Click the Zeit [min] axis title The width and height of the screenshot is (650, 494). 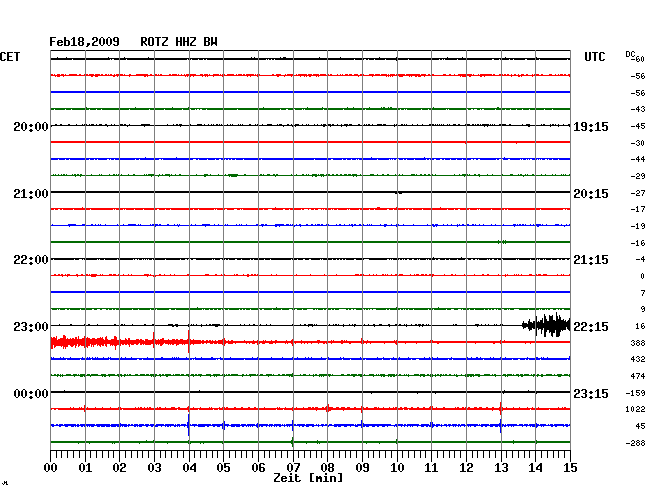point(308,478)
